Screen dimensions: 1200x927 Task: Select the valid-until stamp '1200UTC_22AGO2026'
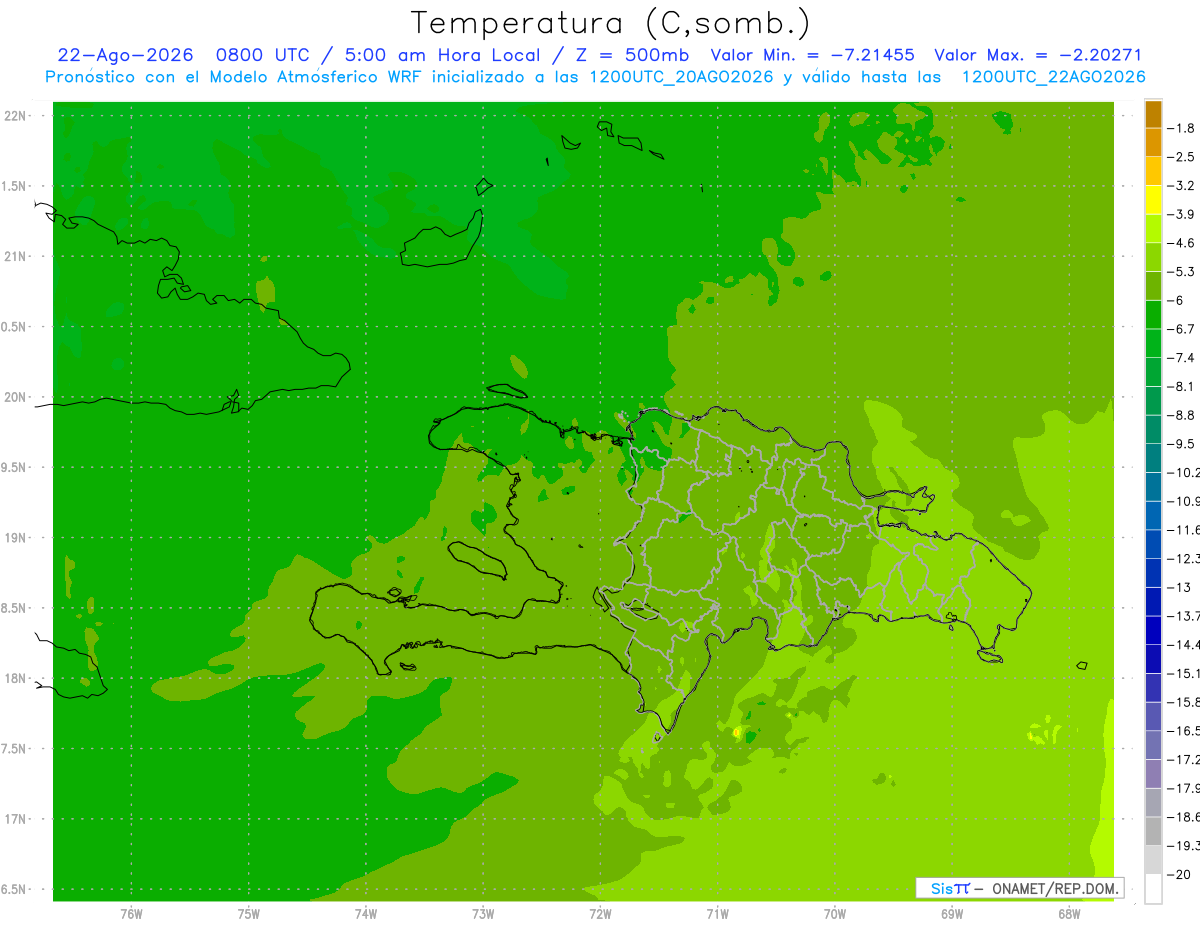coord(1053,76)
